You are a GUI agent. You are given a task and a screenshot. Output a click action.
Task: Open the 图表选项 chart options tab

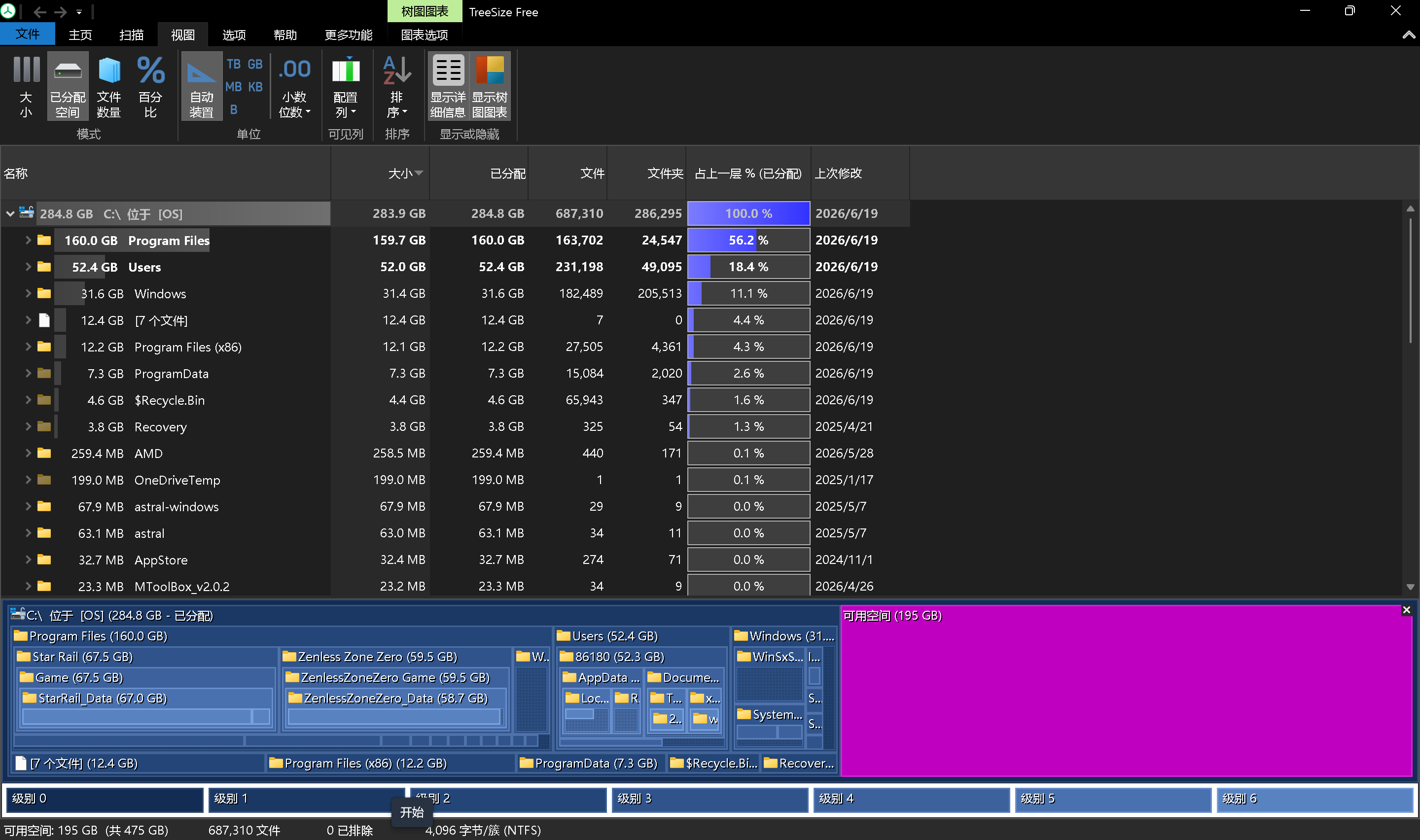tap(425, 35)
